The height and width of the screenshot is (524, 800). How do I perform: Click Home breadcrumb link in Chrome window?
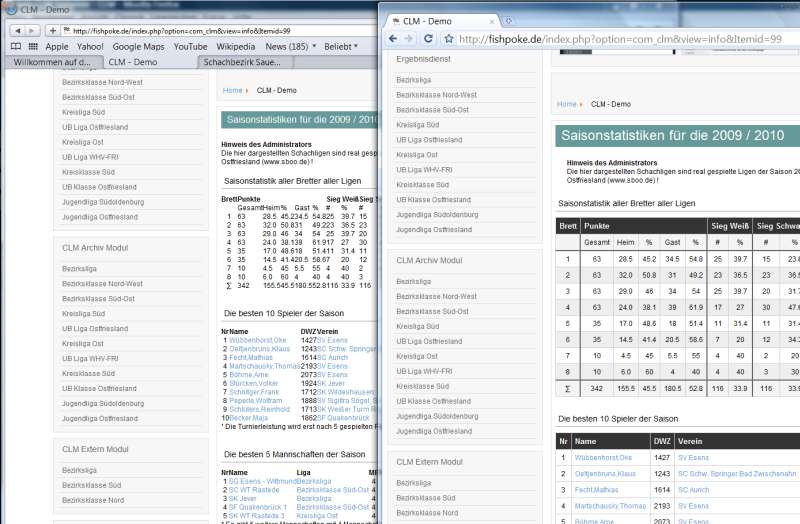point(566,104)
